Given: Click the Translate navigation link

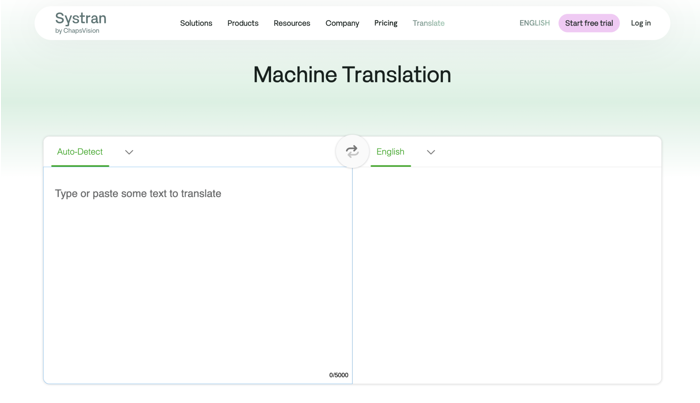Looking at the screenshot, I should (x=429, y=23).
